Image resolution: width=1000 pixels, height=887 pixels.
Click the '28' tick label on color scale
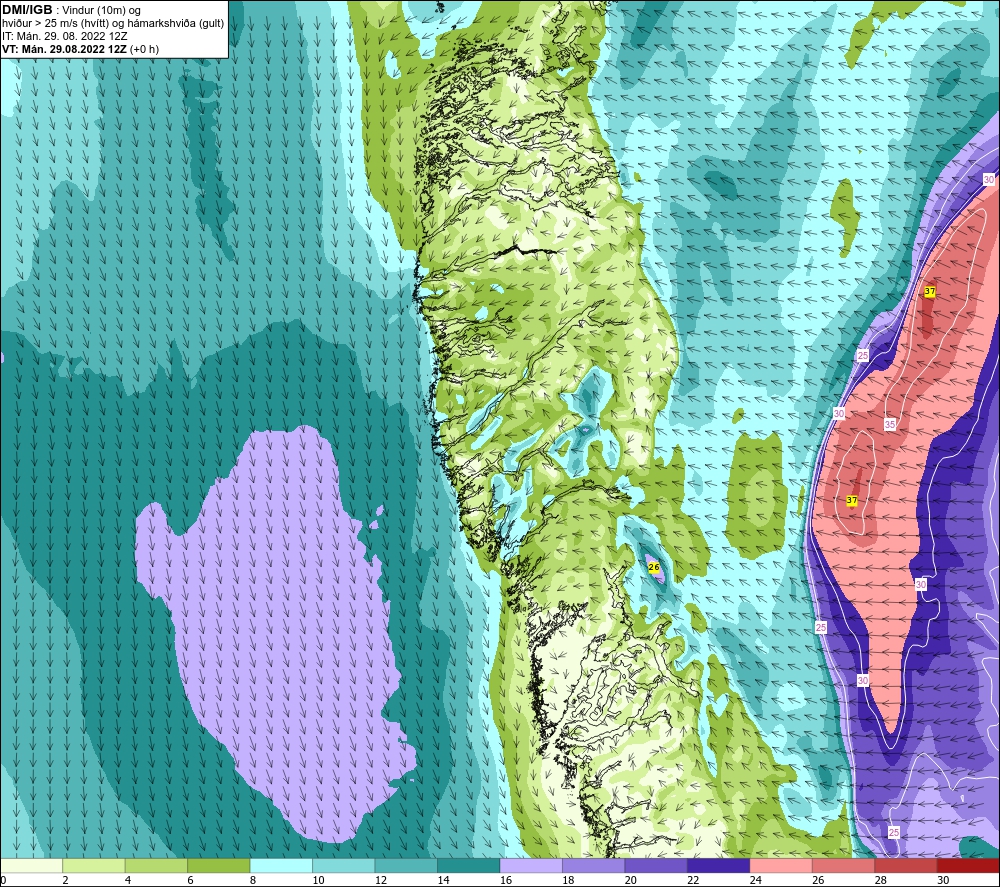[x=881, y=880]
